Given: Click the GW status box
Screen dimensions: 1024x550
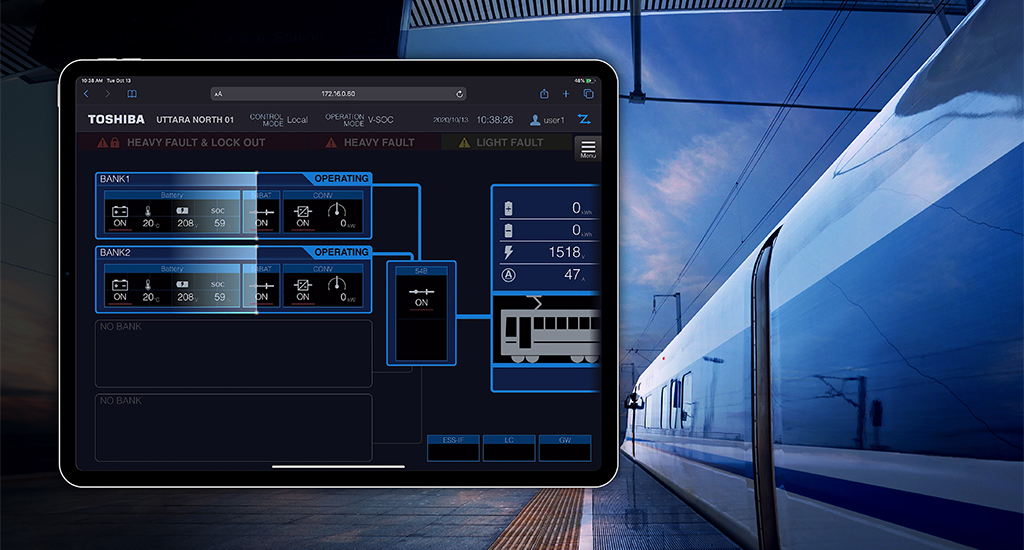Looking at the screenshot, I should (x=565, y=448).
